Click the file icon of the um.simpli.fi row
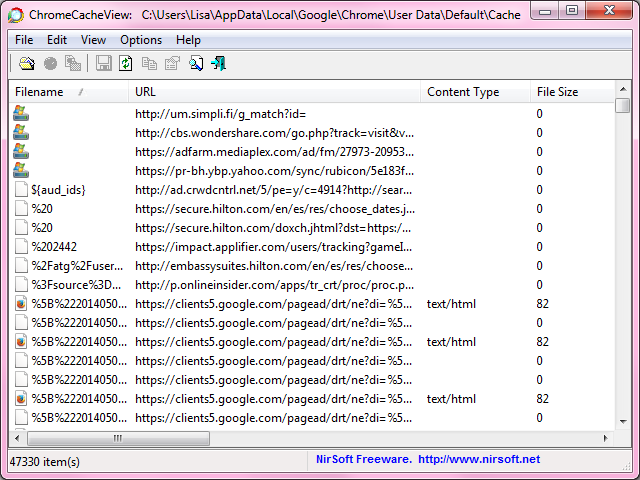 tap(21, 113)
